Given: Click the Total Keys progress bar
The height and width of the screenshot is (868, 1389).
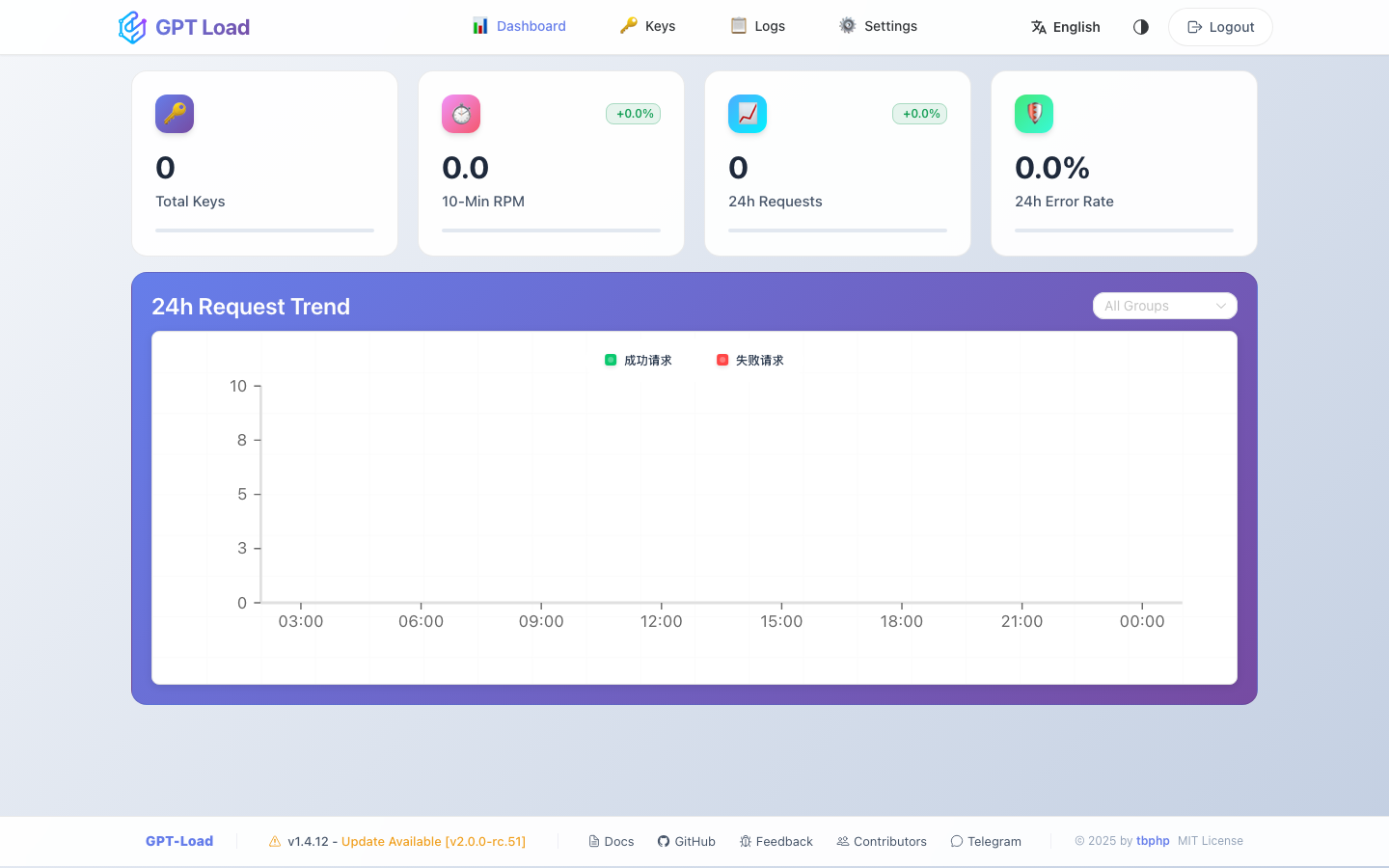Looking at the screenshot, I should (x=264, y=231).
